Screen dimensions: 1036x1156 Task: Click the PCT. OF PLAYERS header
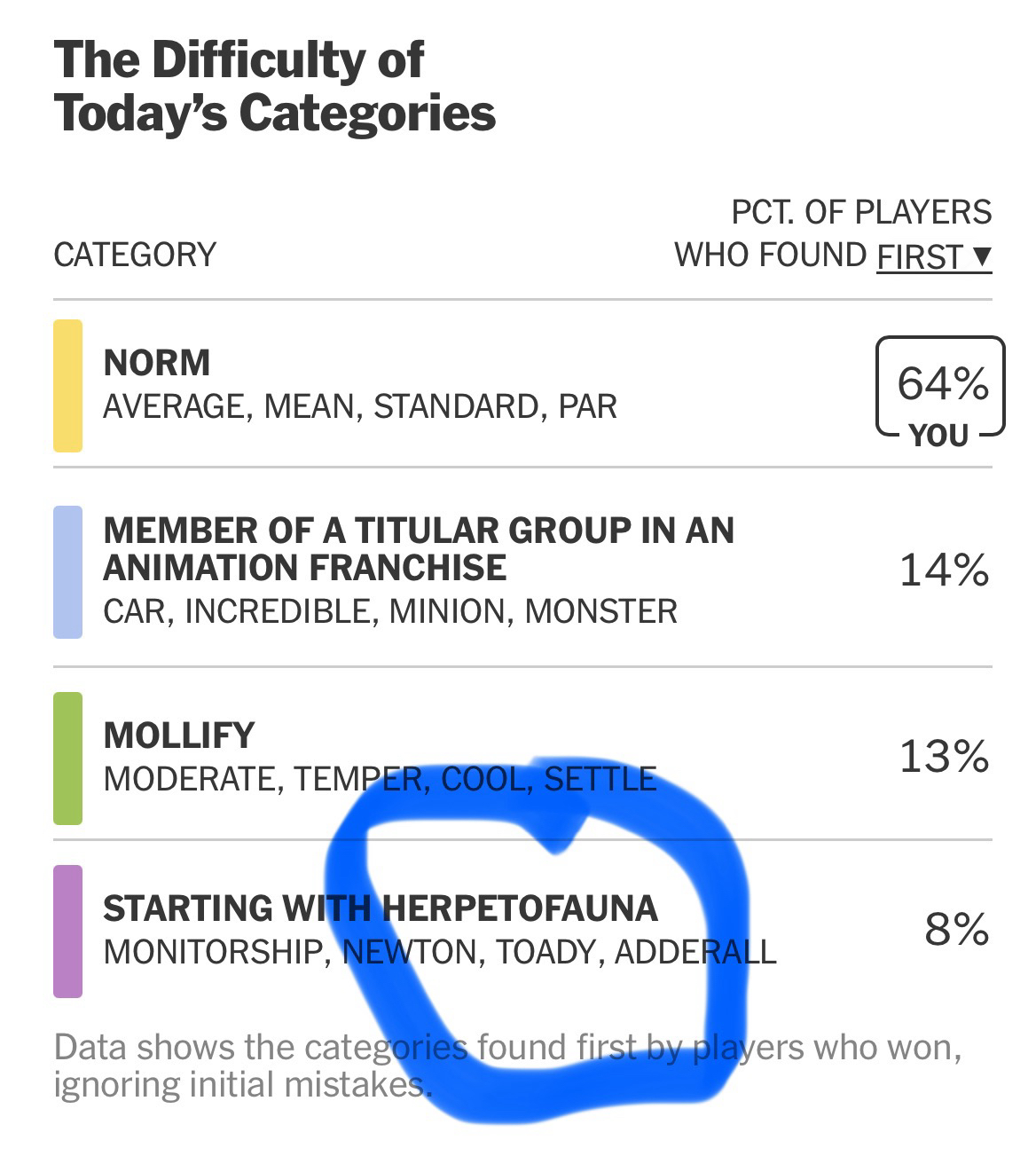point(860,213)
